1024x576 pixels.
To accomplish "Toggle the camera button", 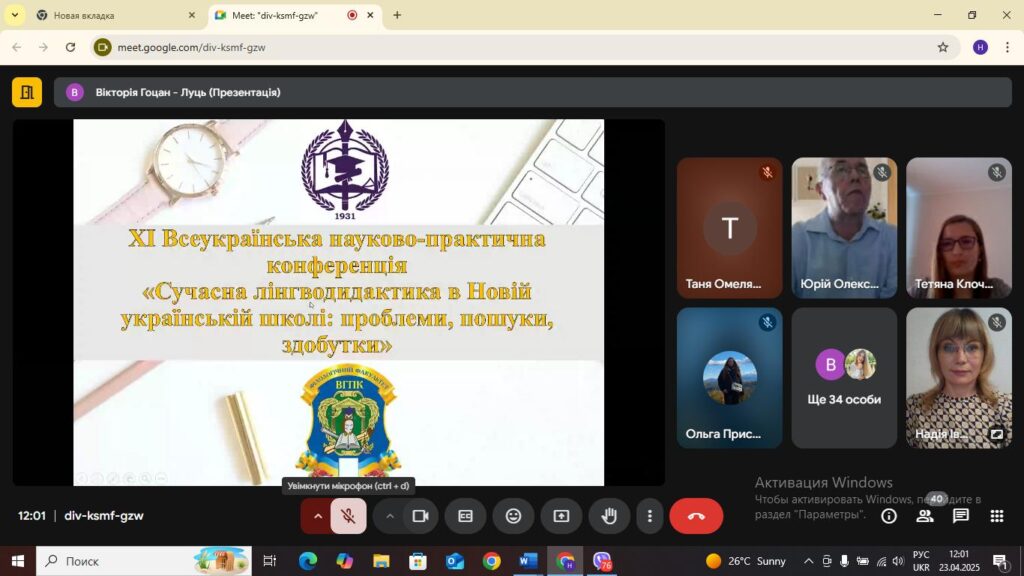I will coord(420,516).
